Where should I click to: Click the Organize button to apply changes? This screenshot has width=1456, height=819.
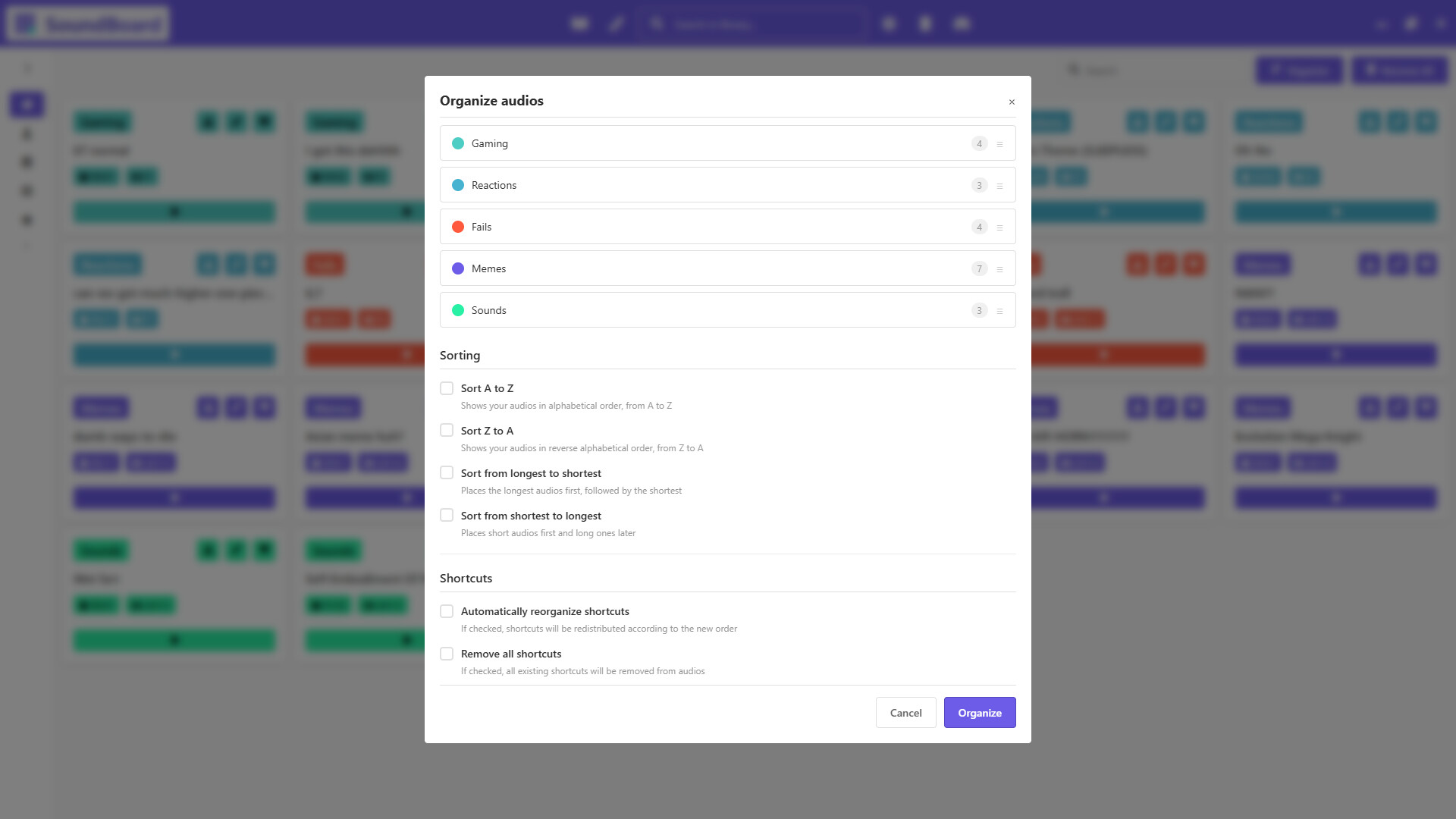979,712
